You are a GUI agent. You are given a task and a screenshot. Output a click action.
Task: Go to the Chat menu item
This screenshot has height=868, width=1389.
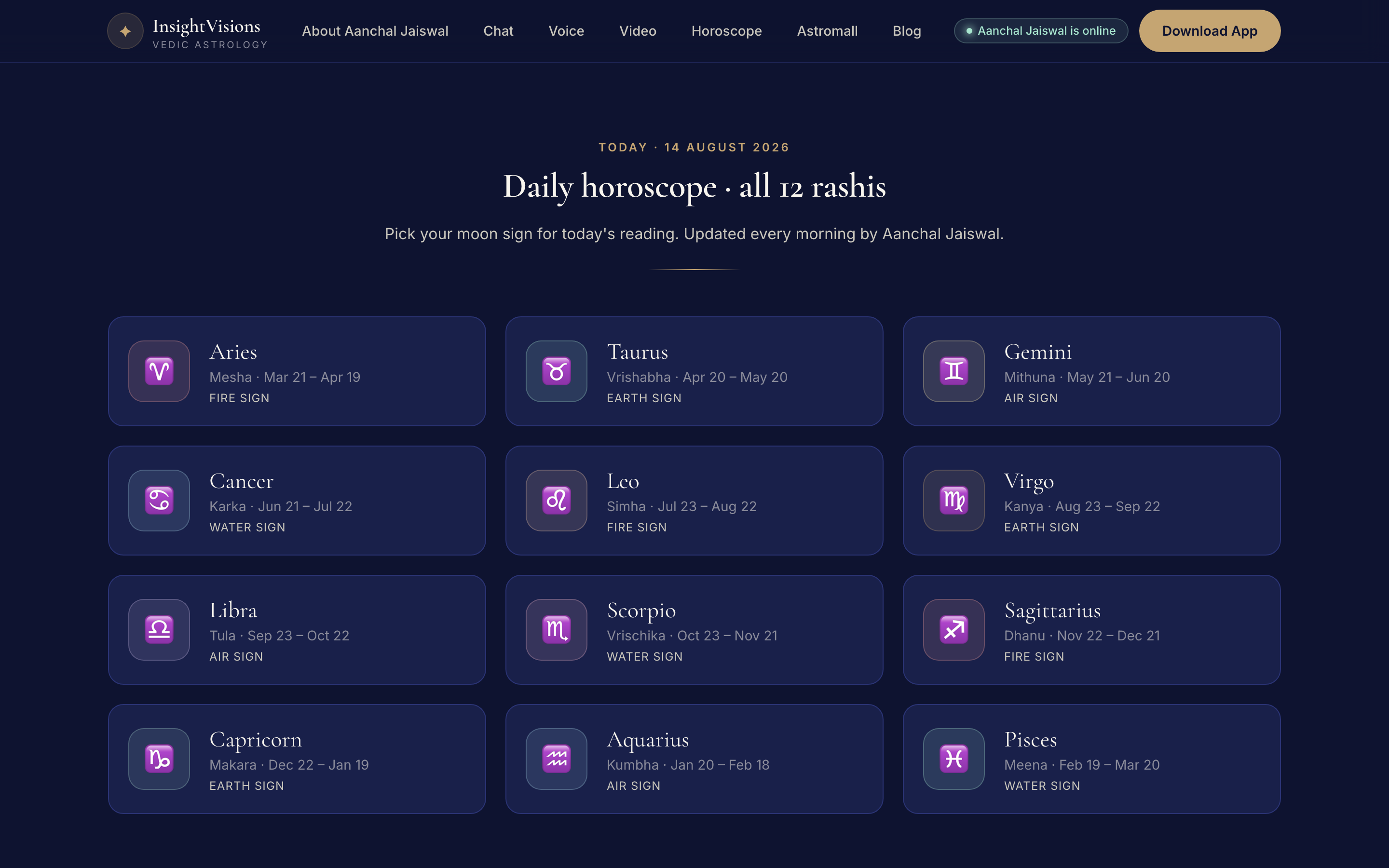pyautogui.click(x=498, y=31)
